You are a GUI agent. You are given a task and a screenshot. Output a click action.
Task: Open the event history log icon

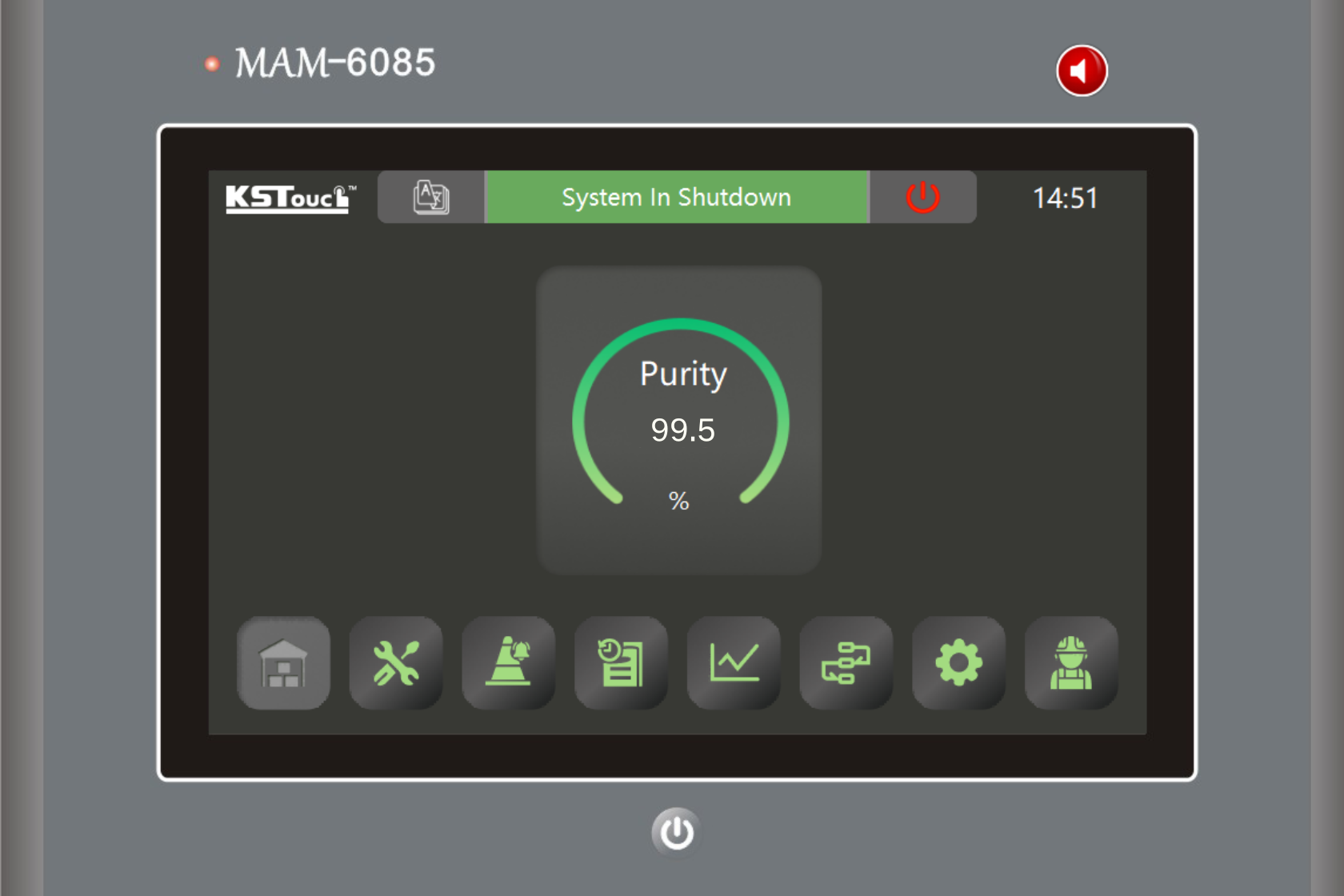pyautogui.click(x=621, y=663)
